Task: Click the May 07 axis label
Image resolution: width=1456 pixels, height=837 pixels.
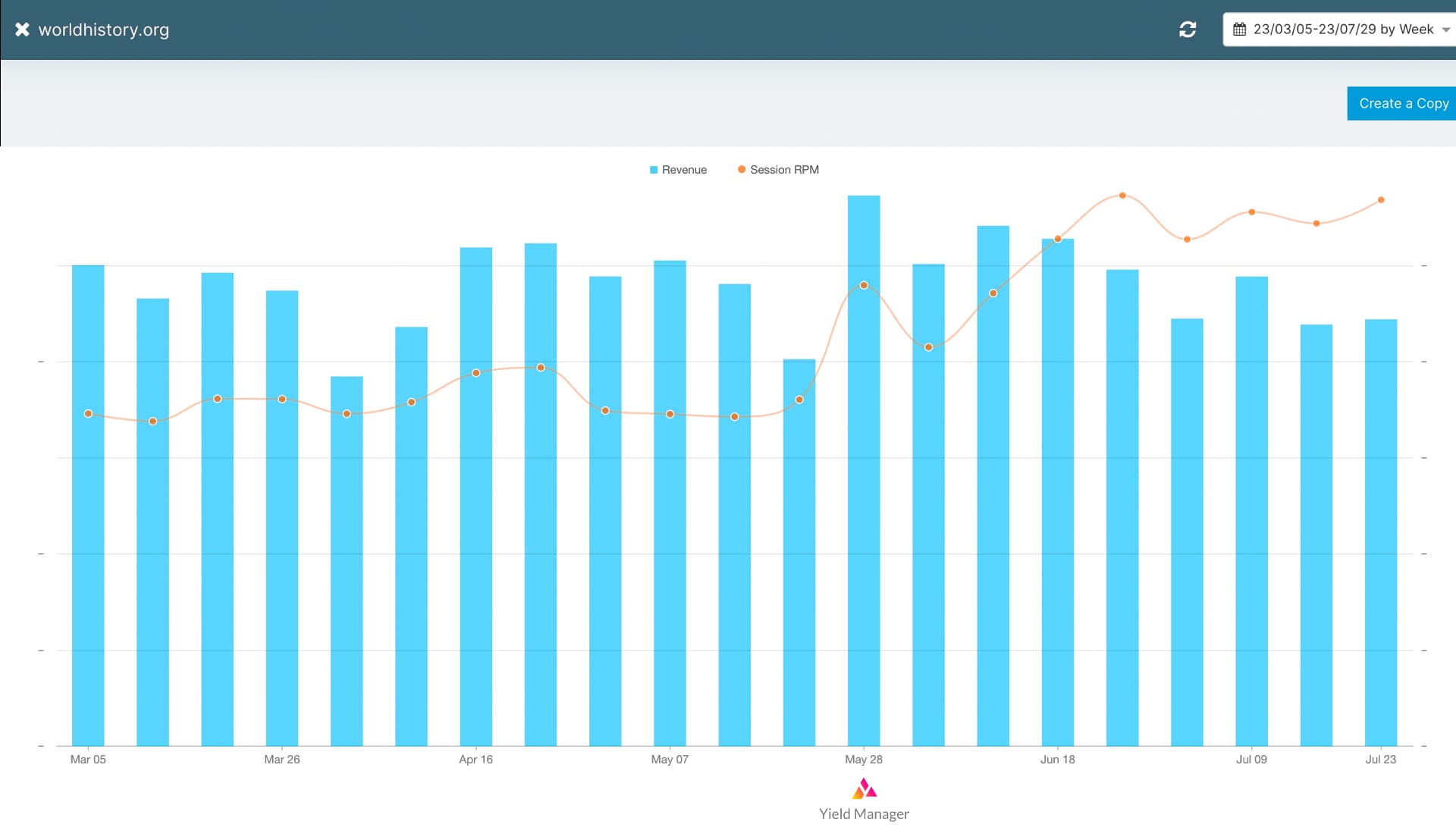Action: point(670,760)
